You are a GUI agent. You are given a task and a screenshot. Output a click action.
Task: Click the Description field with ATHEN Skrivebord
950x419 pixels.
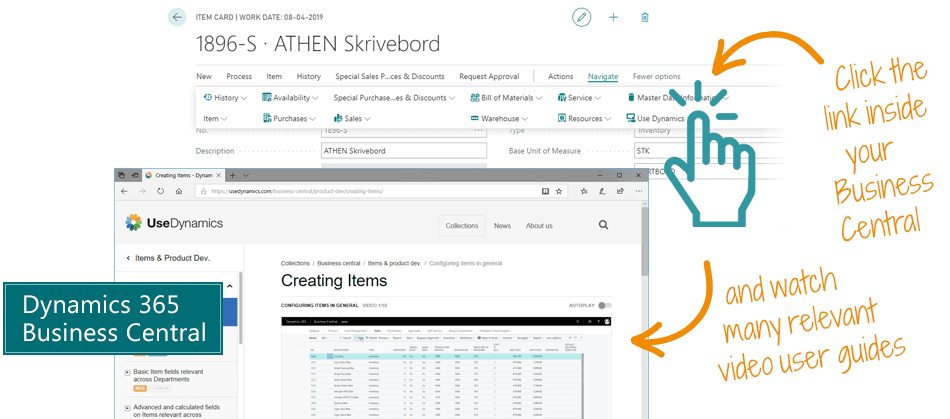(x=404, y=151)
